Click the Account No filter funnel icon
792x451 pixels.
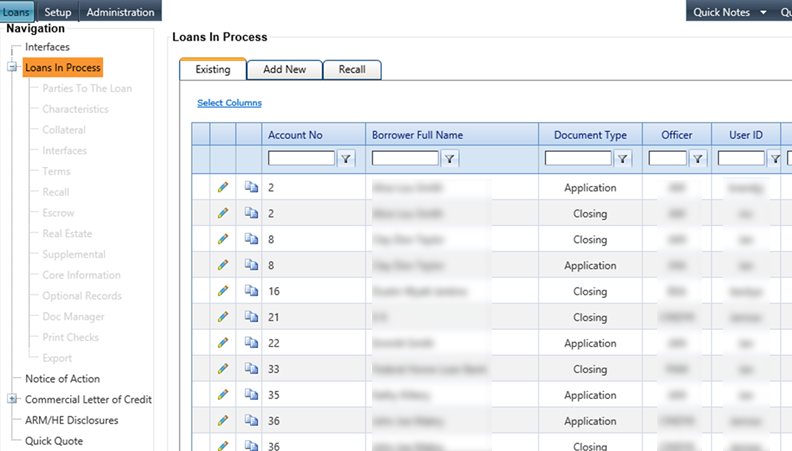[x=346, y=159]
